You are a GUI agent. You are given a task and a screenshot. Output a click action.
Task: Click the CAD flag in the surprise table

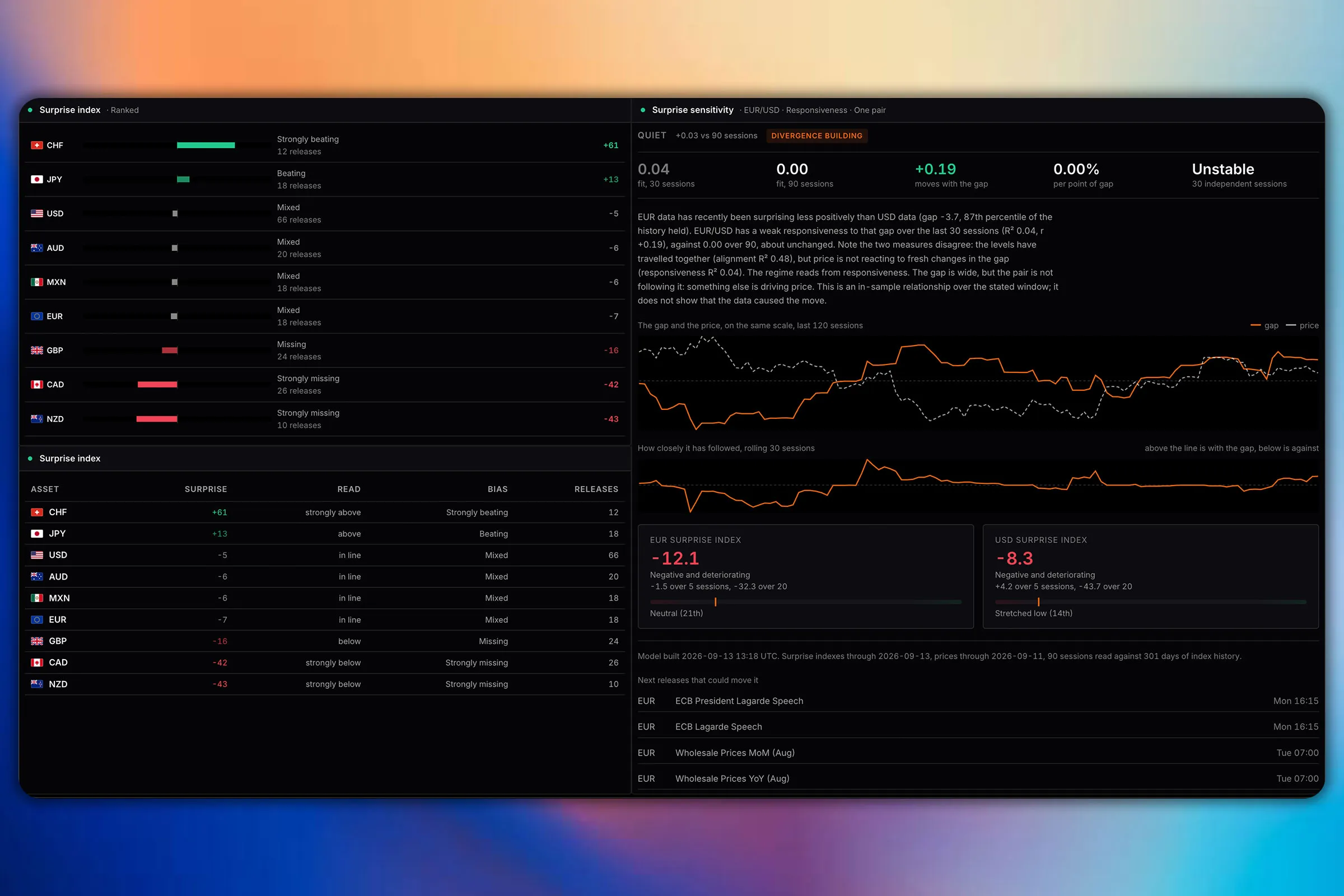pos(36,663)
